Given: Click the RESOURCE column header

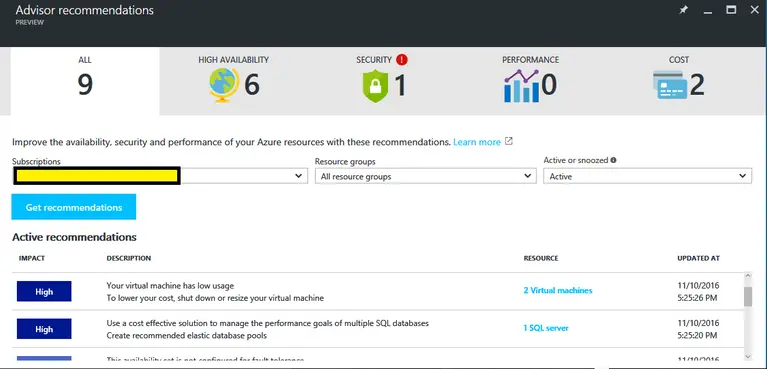Looking at the screenshot, I should click(541, 258).
